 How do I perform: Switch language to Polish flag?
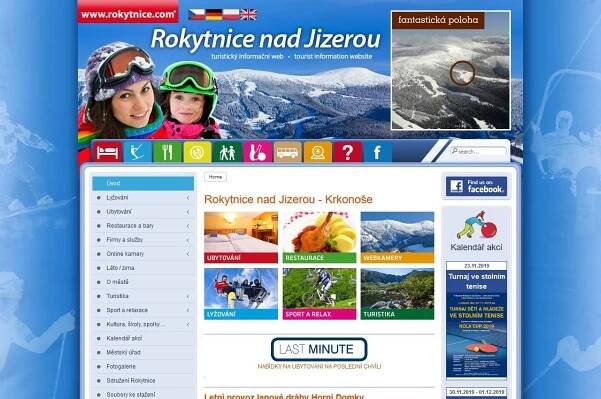[231, 15]
